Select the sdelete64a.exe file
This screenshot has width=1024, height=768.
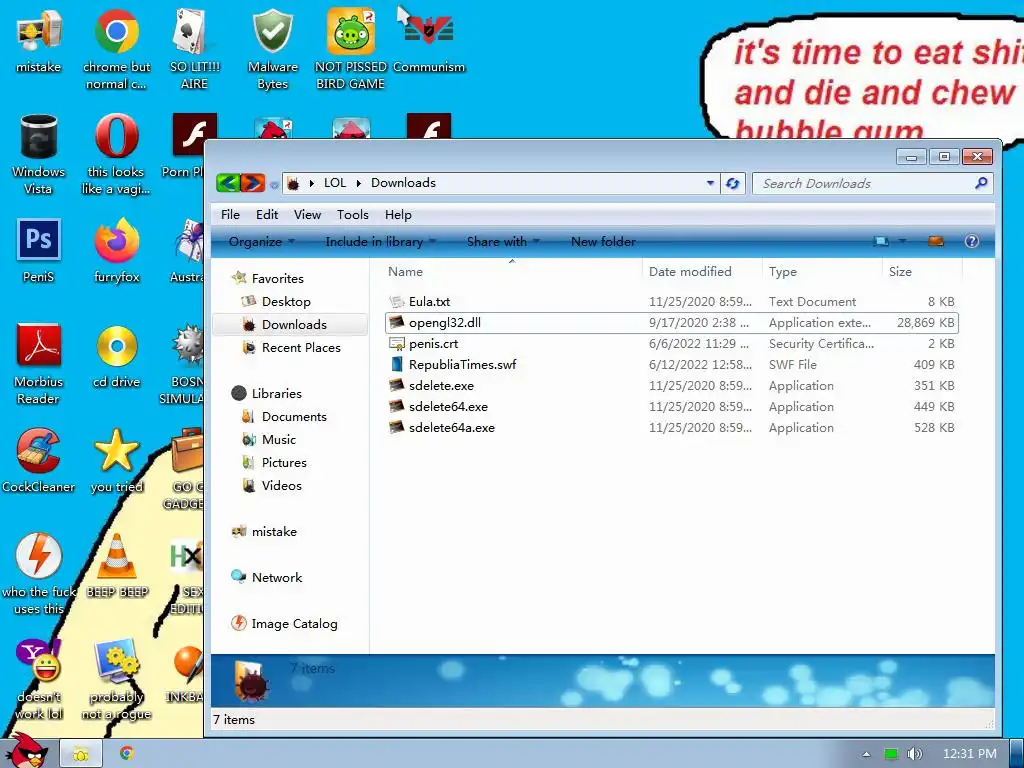[672, 428]
